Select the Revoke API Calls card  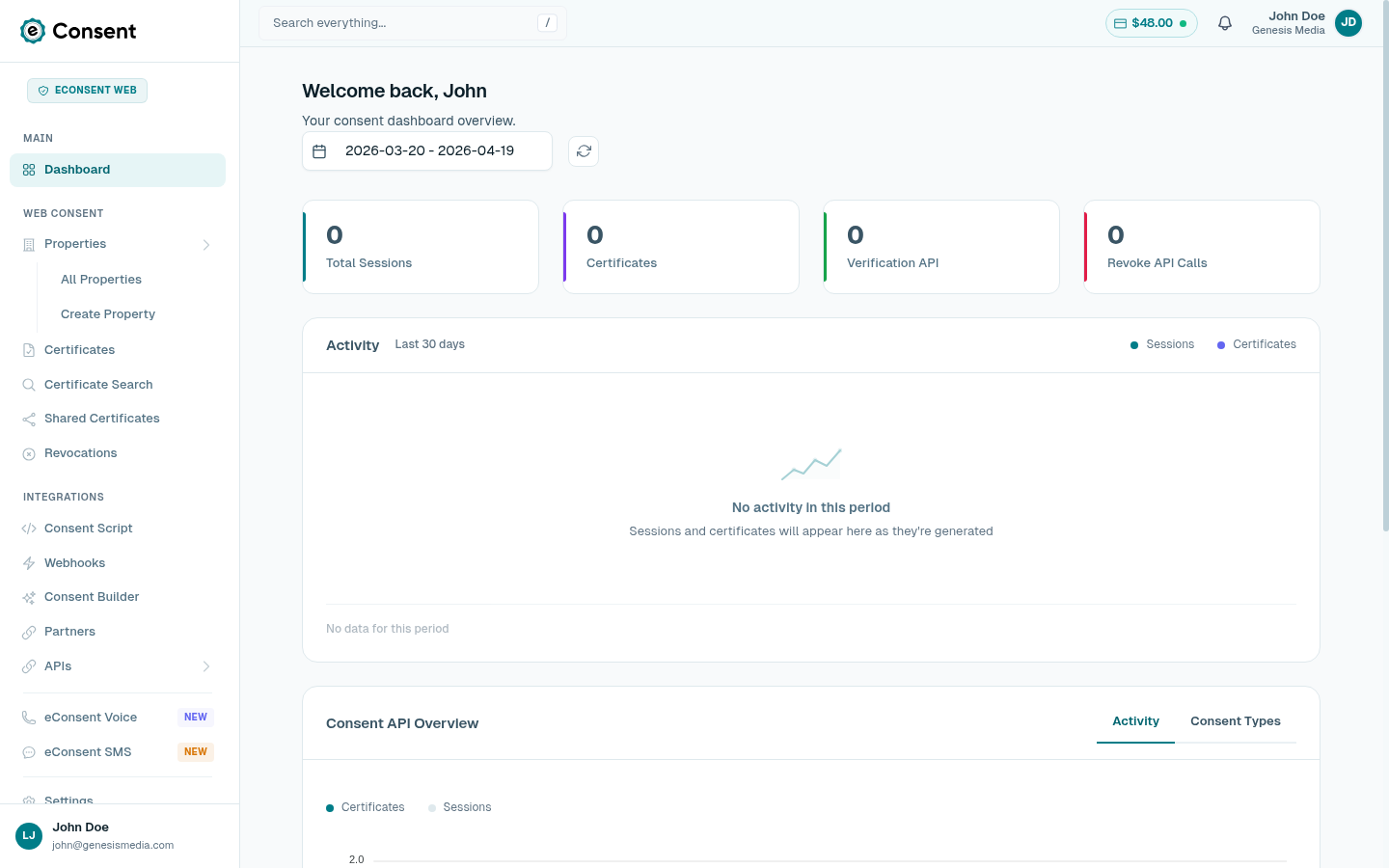click(x=1202, y=247)
